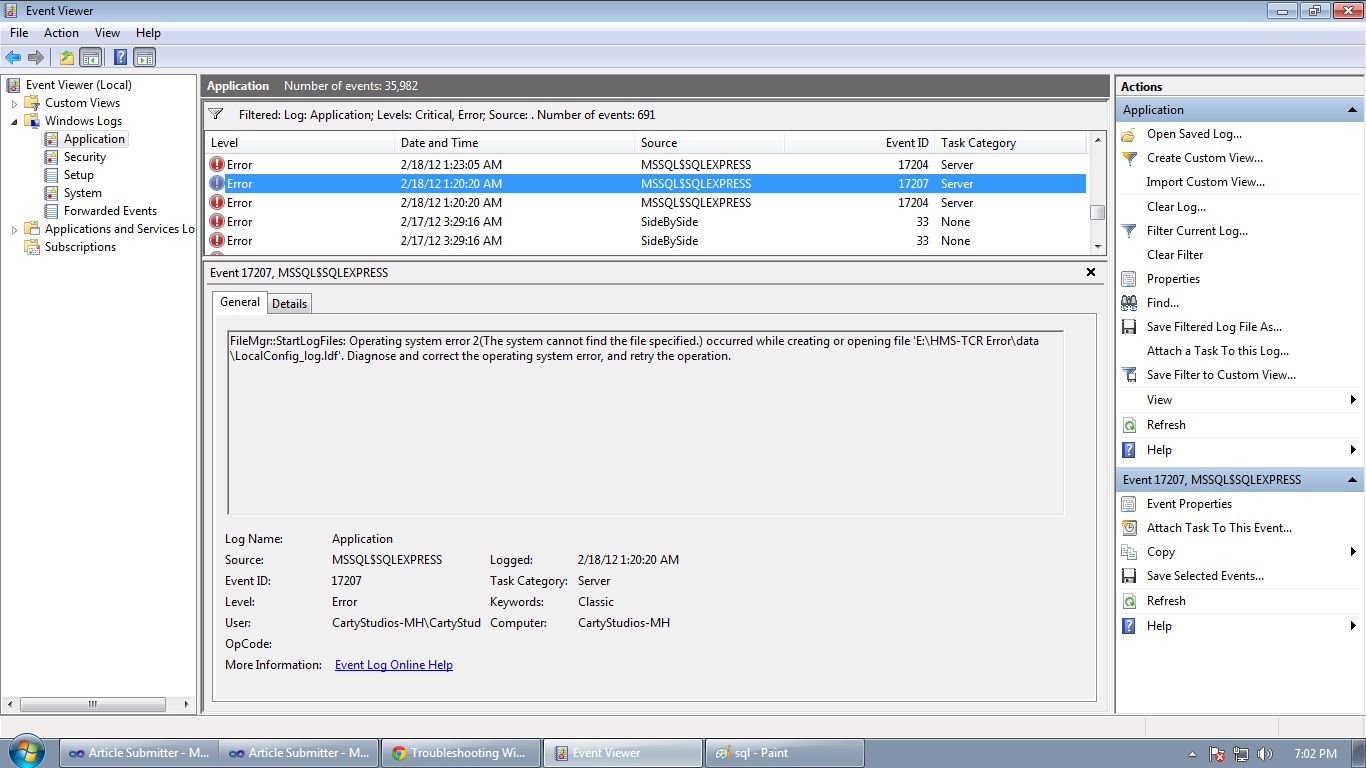Select the highlighted event 17207 row
Viewport: 1366px width, 768px height.
click(646, 184)
